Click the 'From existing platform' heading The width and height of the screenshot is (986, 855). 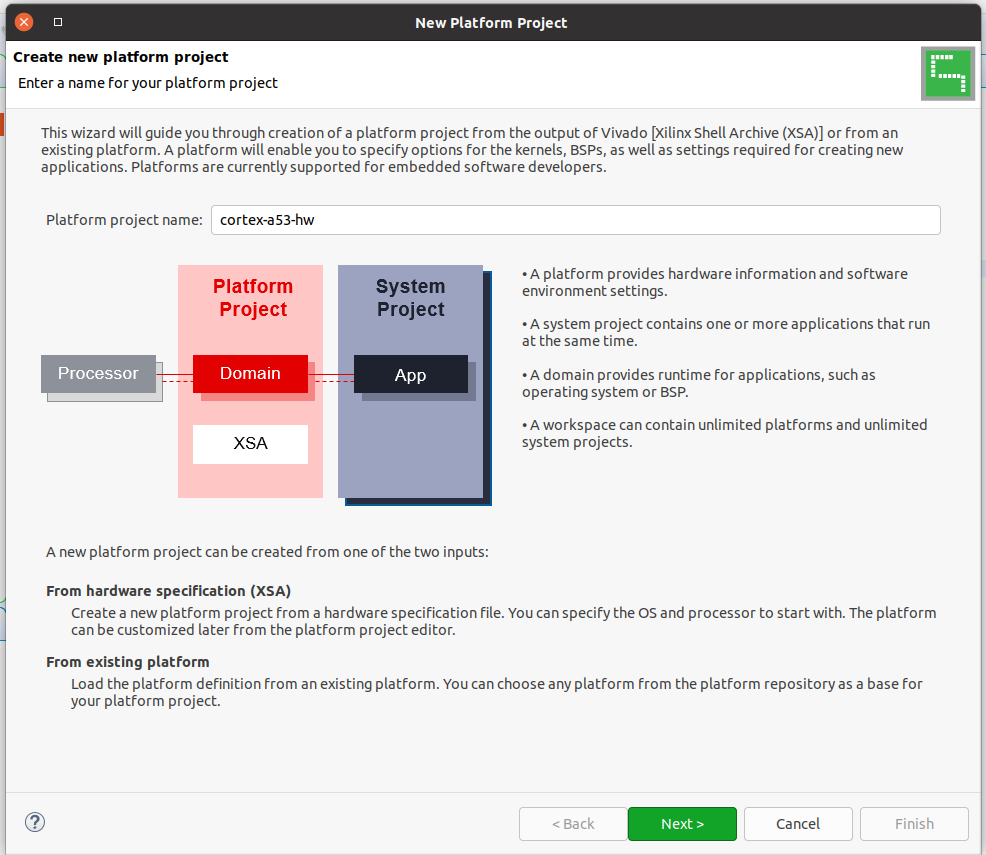tap(128, 662)
